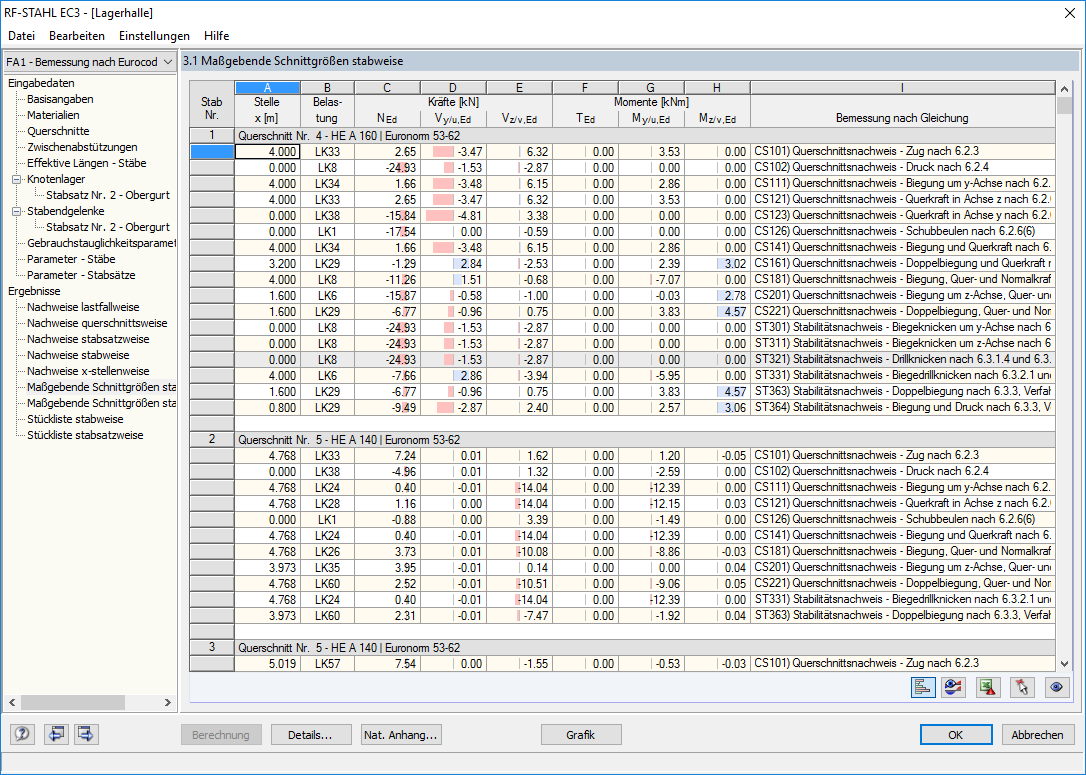Click the Grafik button

(x=580, y=735)
